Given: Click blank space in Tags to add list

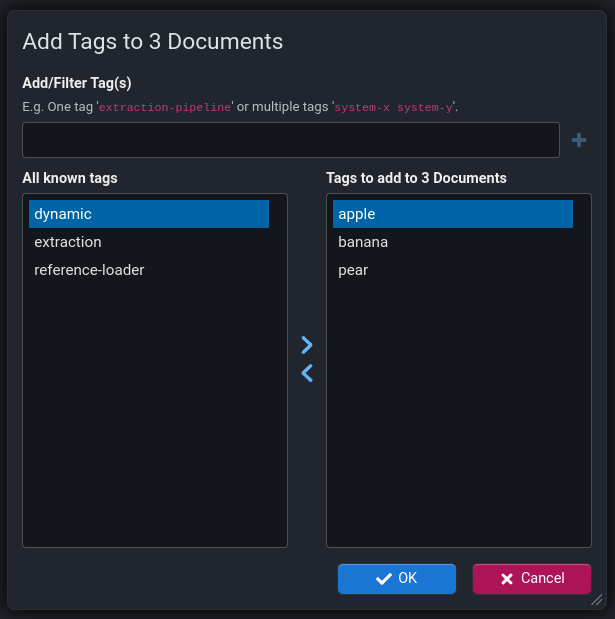Looking at the screenshot, I should click(x=458, y=420).
